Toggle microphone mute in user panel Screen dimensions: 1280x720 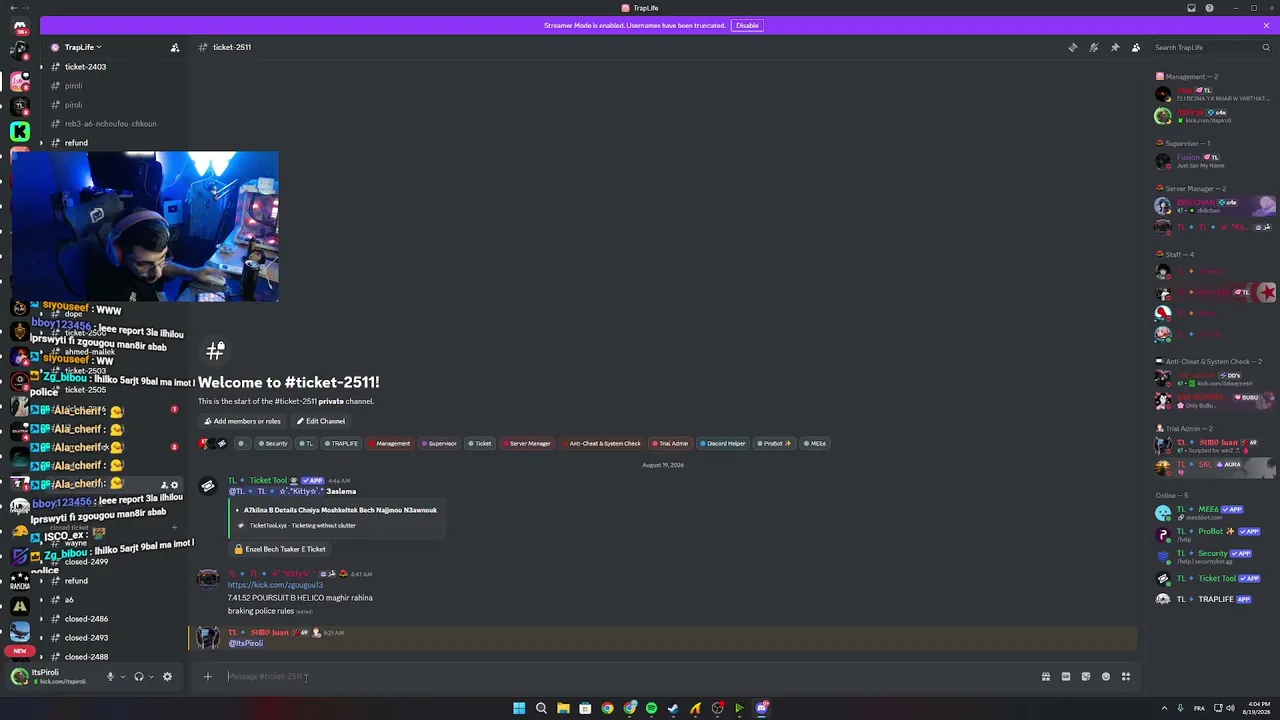click(x=110, y=677)
